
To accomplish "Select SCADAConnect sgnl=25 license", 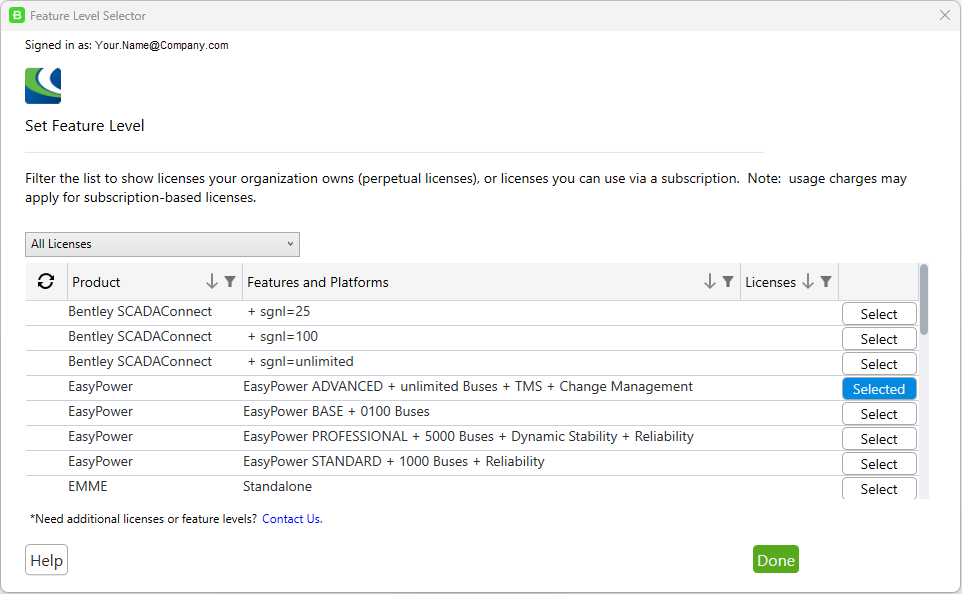I will 879,314.
